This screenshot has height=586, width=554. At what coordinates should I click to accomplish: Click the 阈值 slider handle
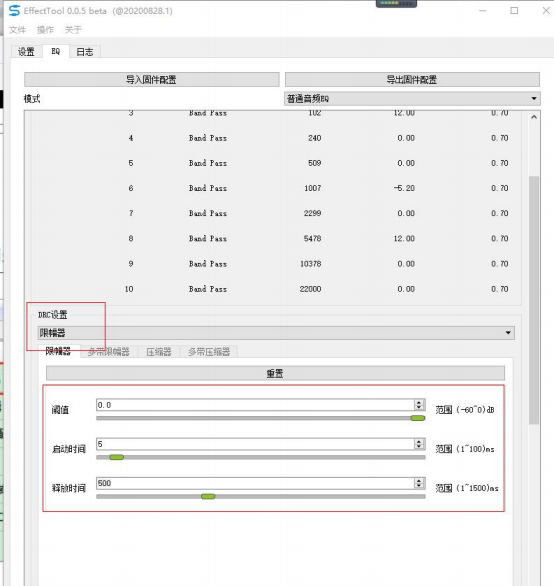(418, 418)
